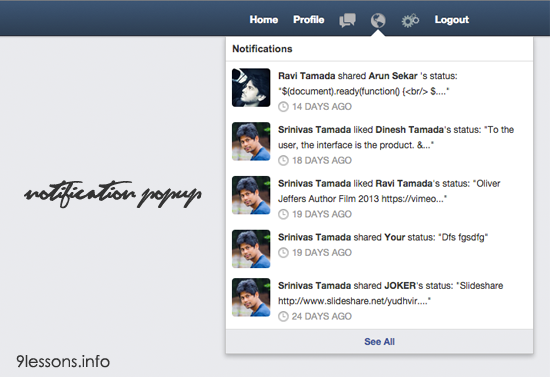The width and height of the screenshot is (550, 377).
Task: Click 'user, the interface is the product' text
Action: 356,145
